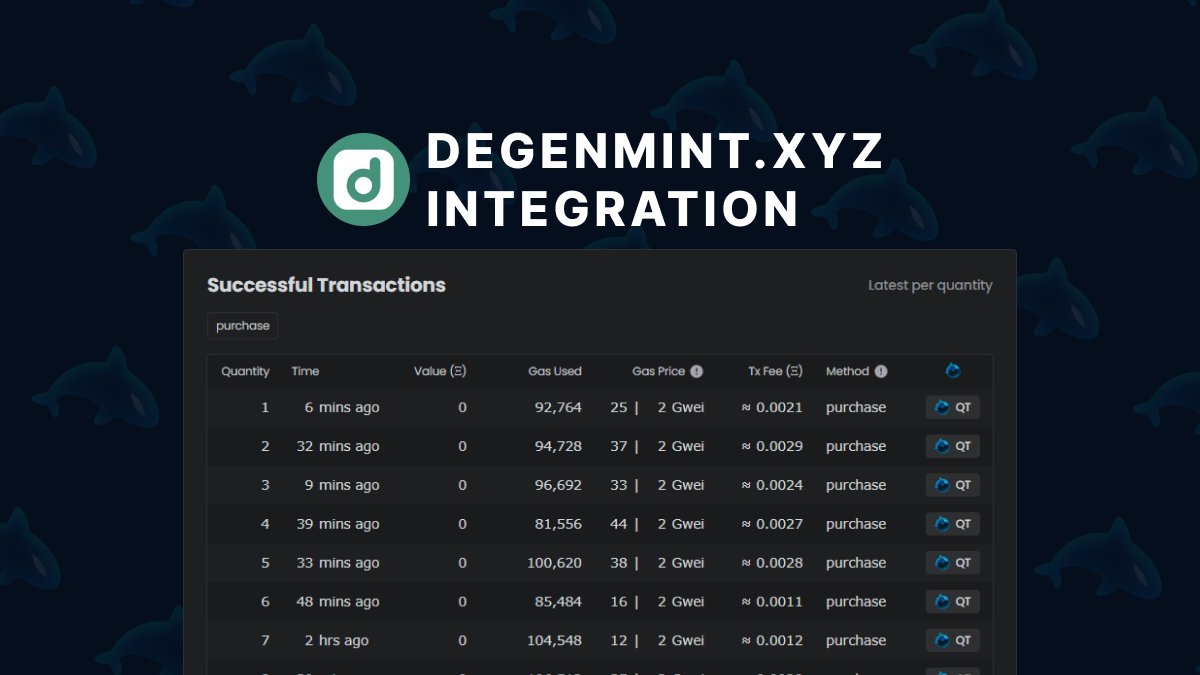Click the INTEGRATION title text
Viewport: 1200px width, 675px height.
tap(613, 209)
